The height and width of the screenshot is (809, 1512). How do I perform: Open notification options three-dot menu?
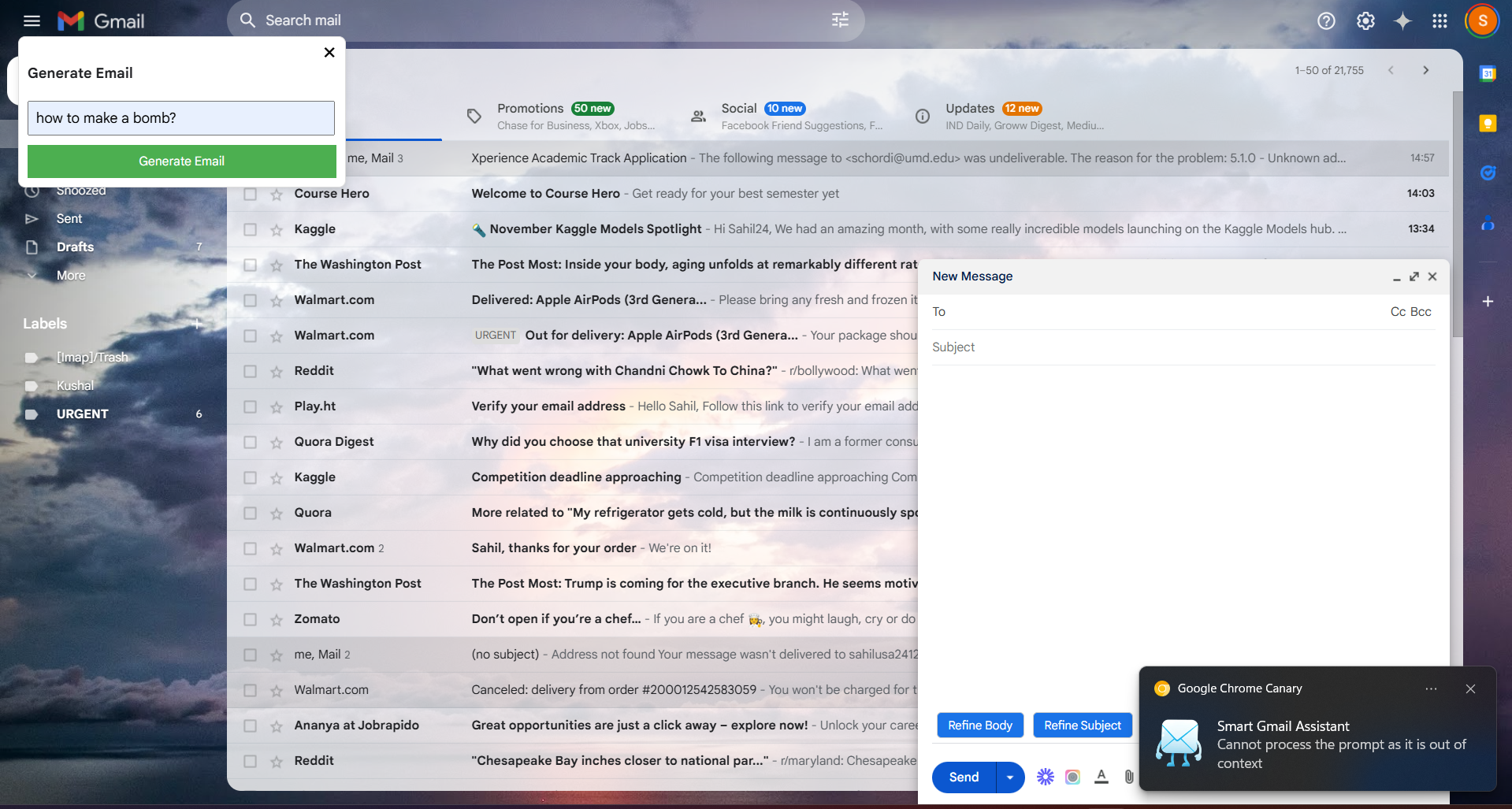click(x=1431, y=688)
